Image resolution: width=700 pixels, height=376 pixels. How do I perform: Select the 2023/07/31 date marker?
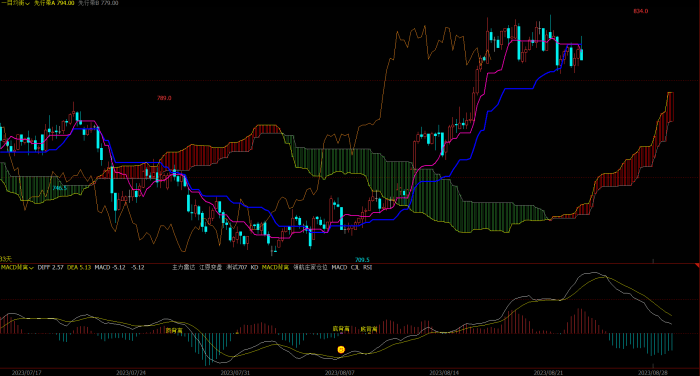pos(235,372)
